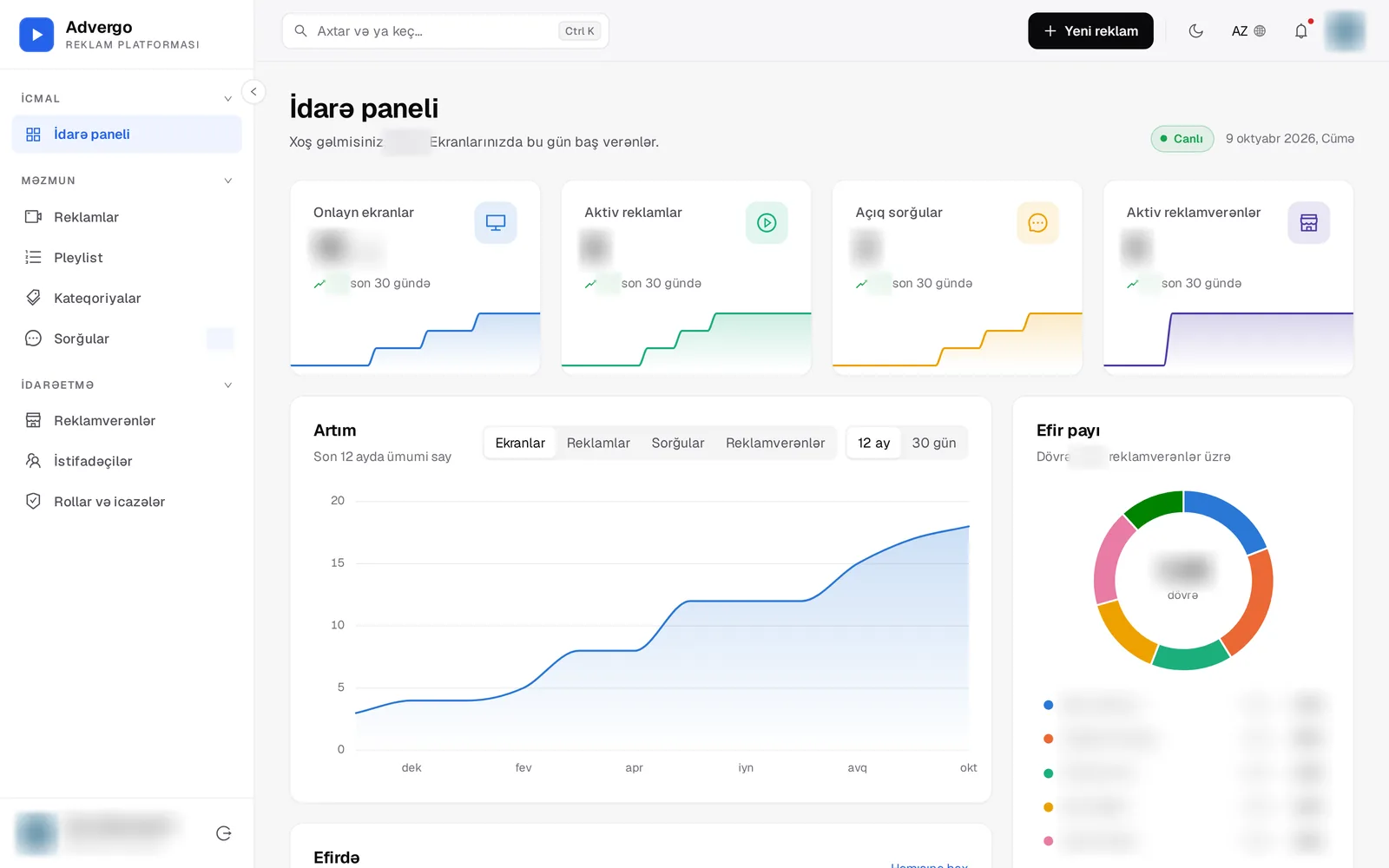Switch to the Ekranlar chart tab
Screen dimensions: 1389x868
click(x=520, y=443)
